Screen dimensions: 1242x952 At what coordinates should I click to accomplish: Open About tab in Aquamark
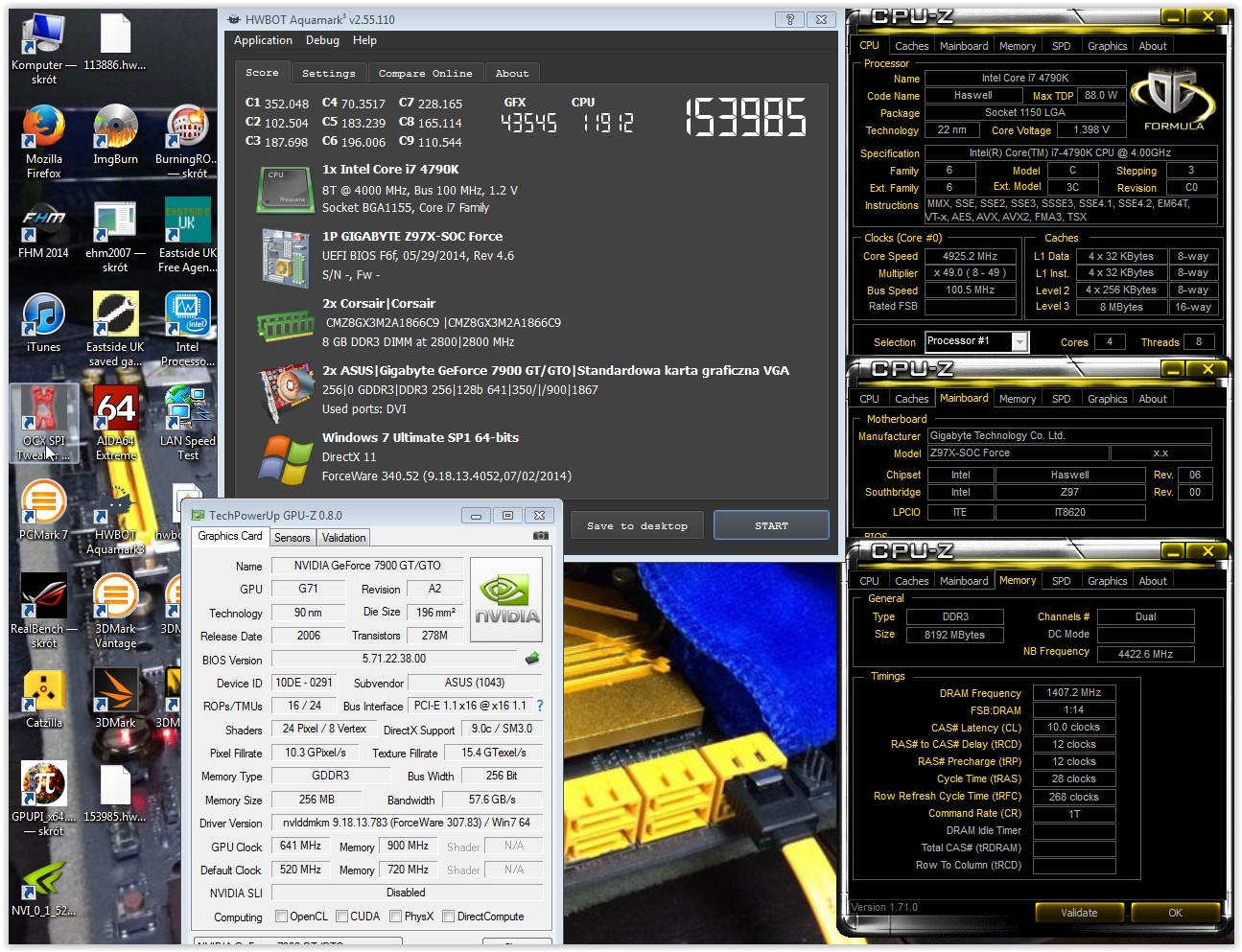512,73
